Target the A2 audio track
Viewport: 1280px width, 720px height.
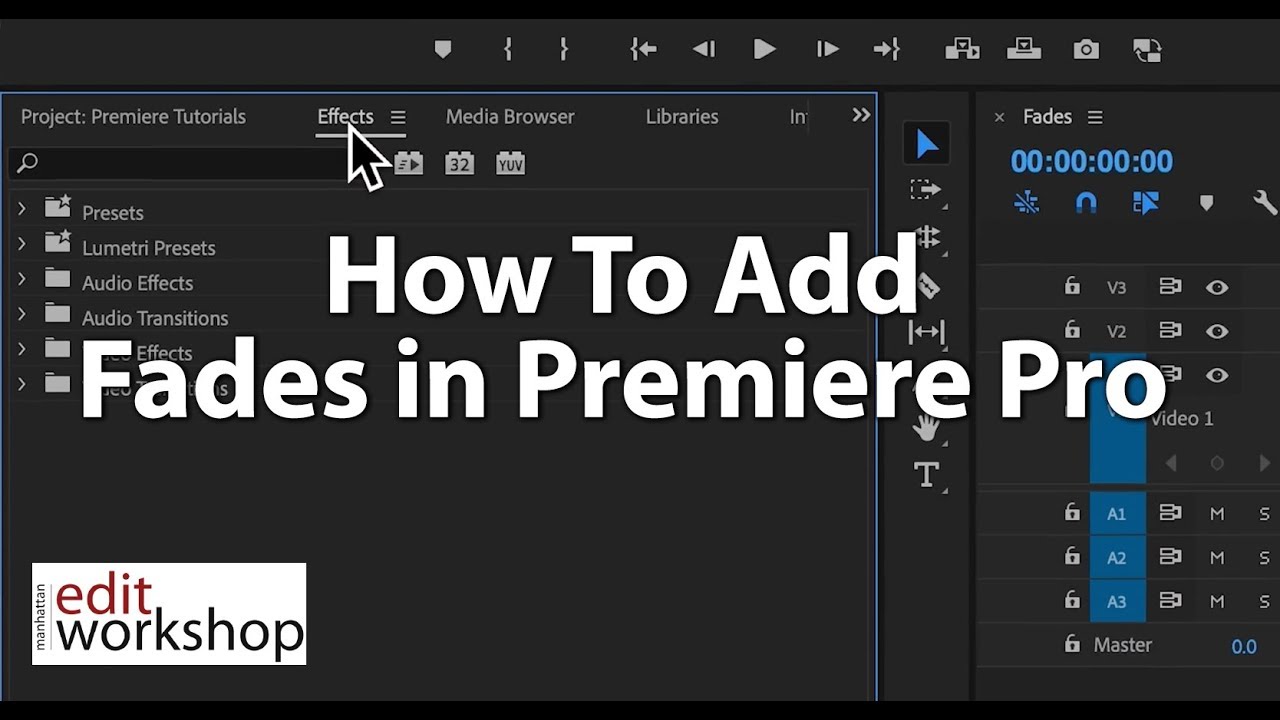tap(1117, 557)
